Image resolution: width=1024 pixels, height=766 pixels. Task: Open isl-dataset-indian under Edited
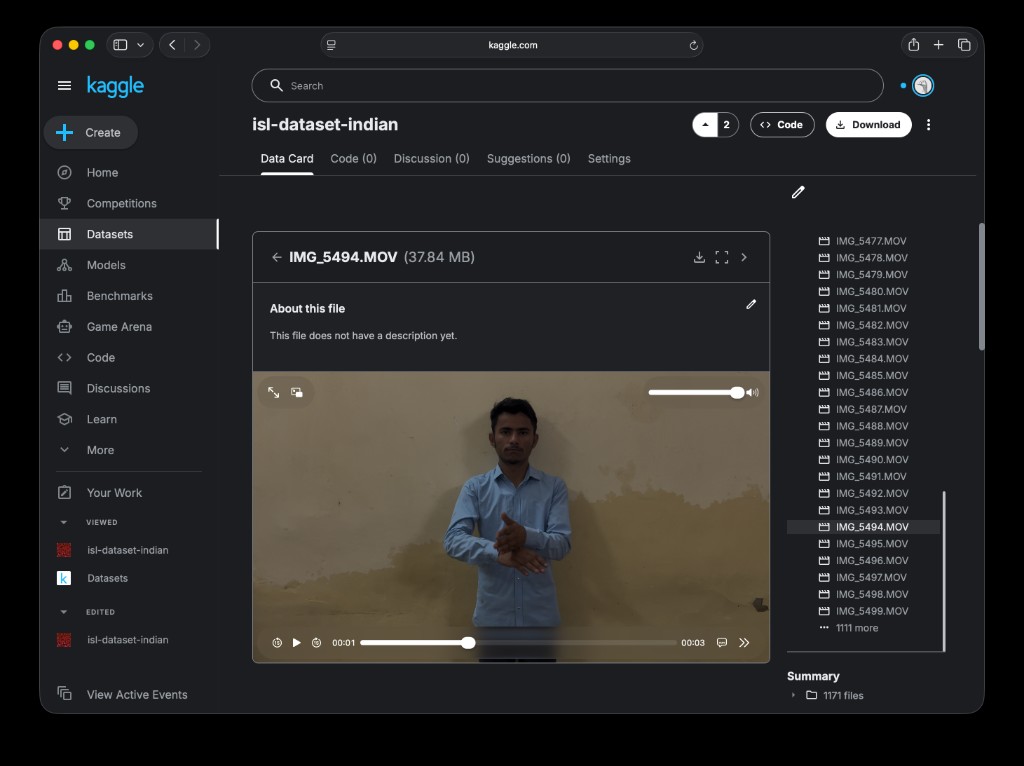point(127,640)
